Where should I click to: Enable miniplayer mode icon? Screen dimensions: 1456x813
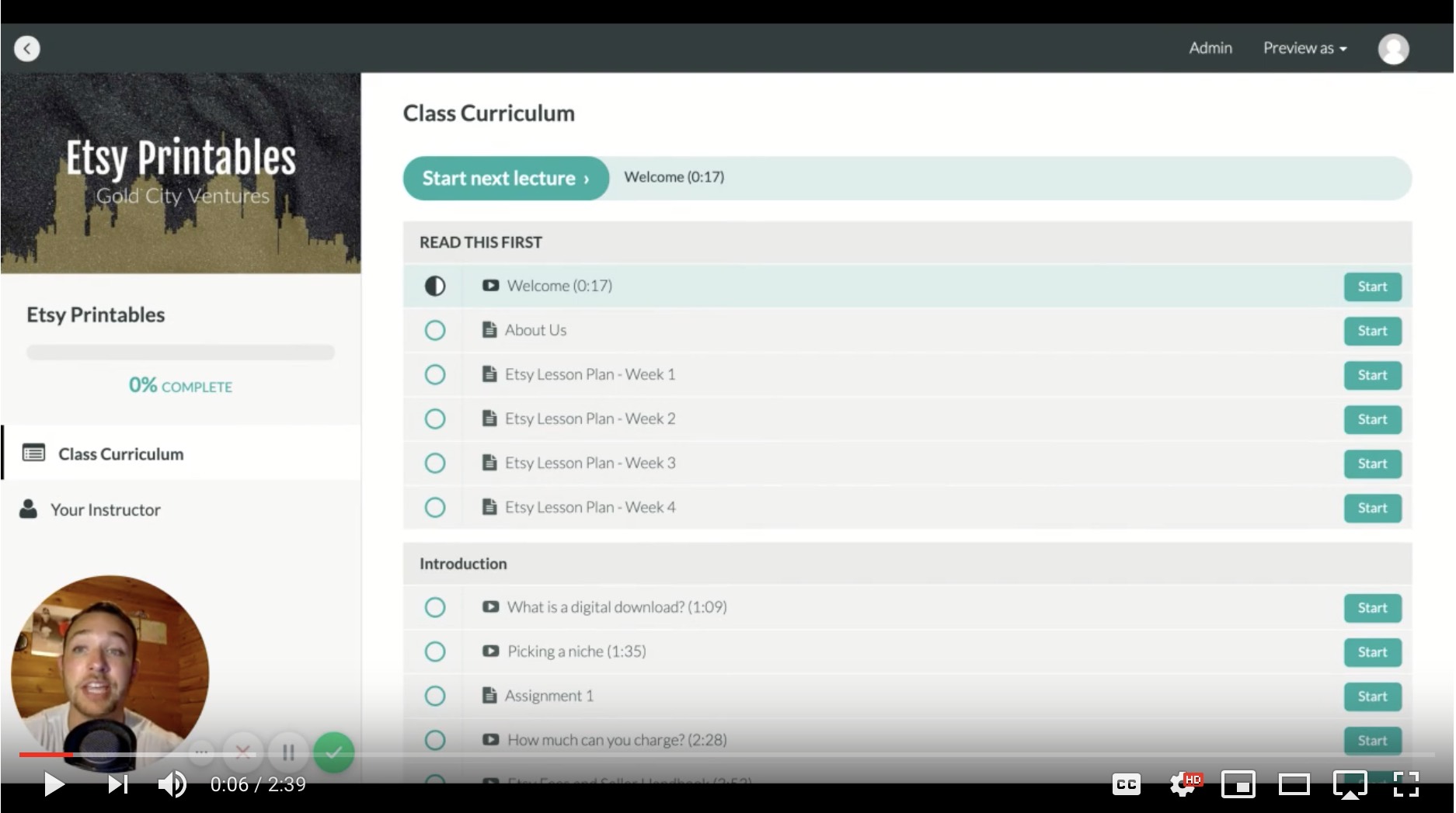(1238, 784)
